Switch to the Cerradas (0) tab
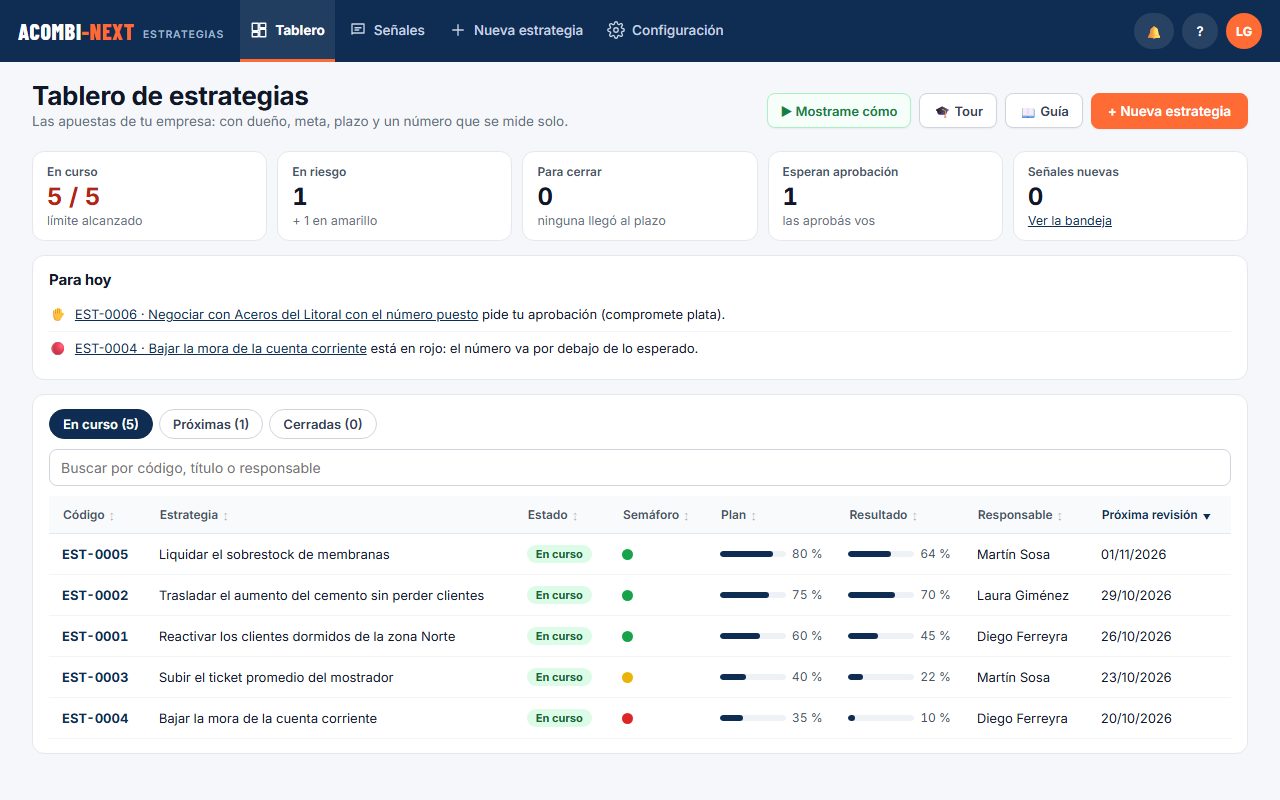The image size is (1280, 800). coord(323,424)
